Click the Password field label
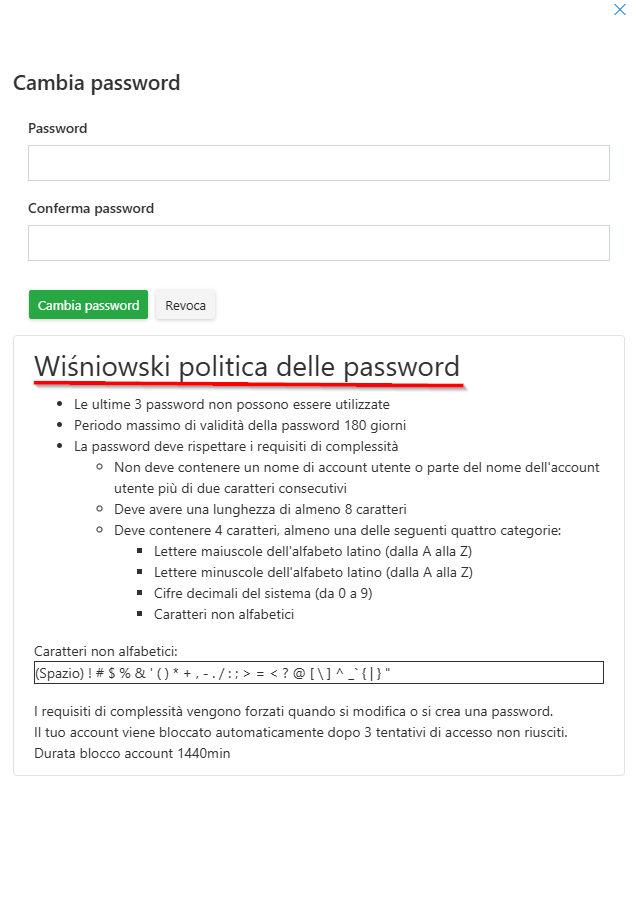The width and height of the screenshot is (636, 911). [x=58, y=128]
